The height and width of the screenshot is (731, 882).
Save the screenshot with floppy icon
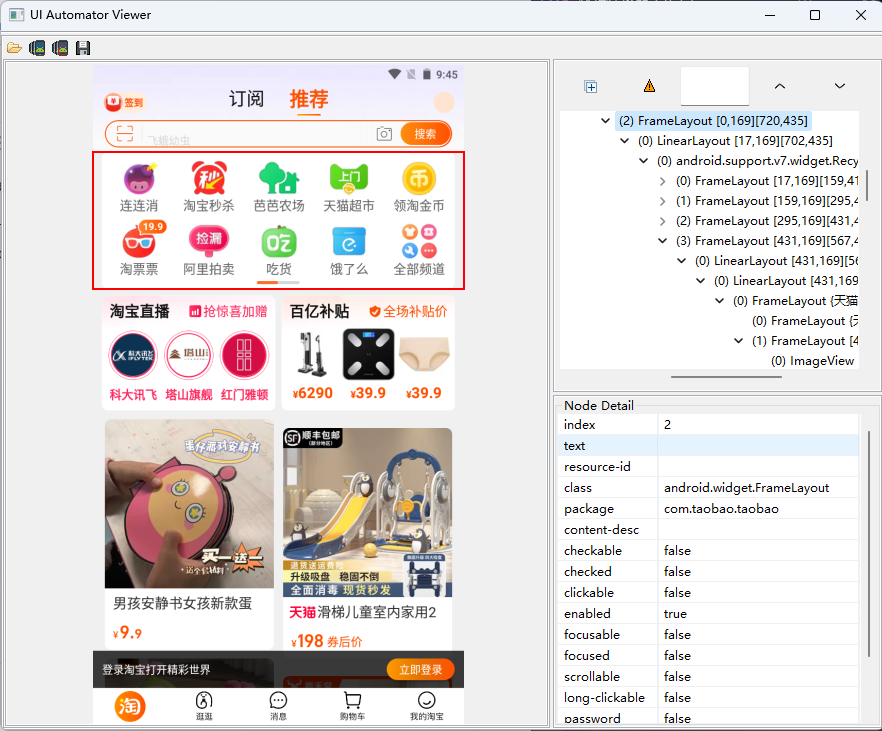(x=83, y=48)
